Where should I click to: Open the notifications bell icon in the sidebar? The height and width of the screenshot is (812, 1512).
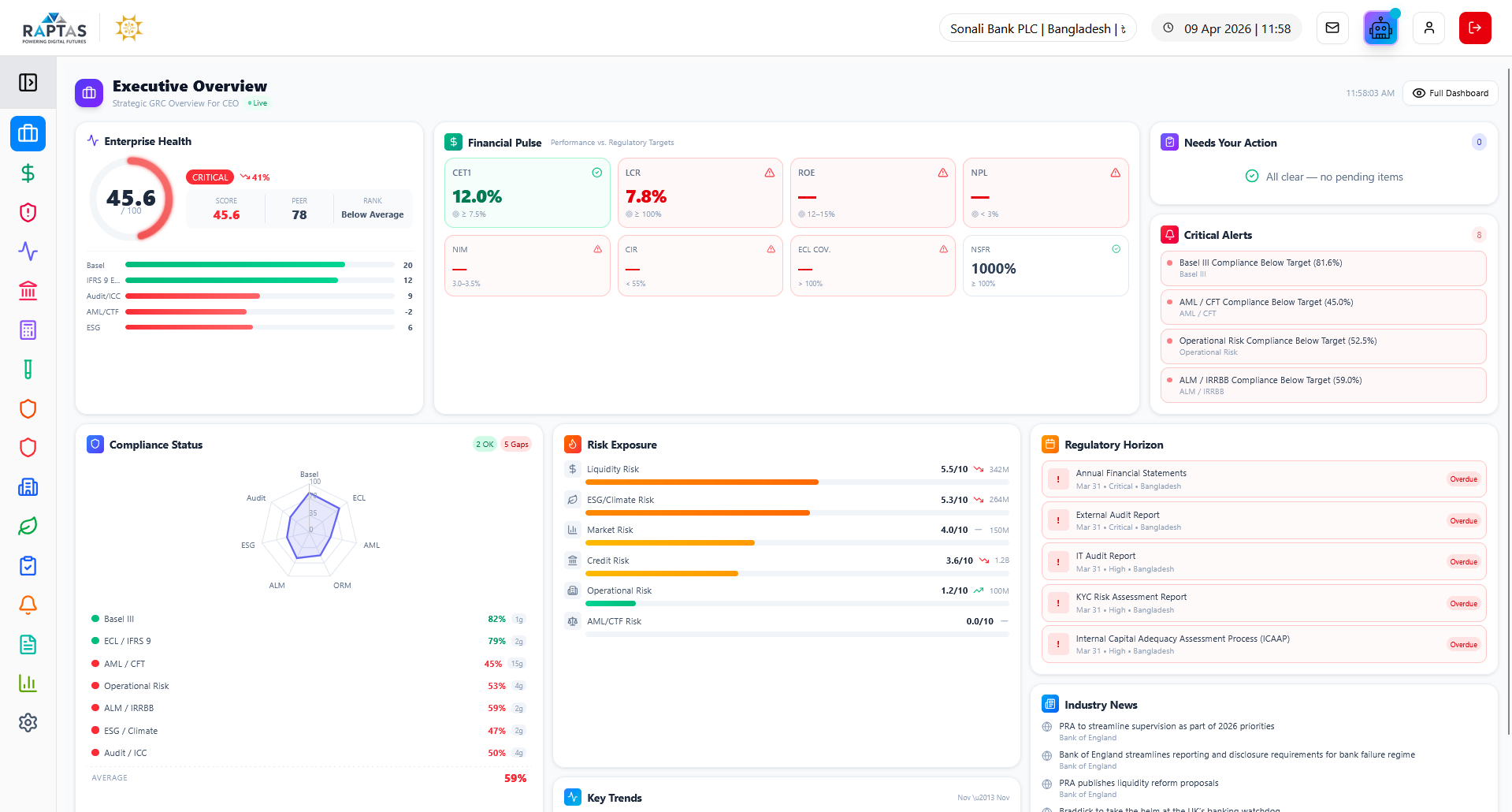pos(28,605)
